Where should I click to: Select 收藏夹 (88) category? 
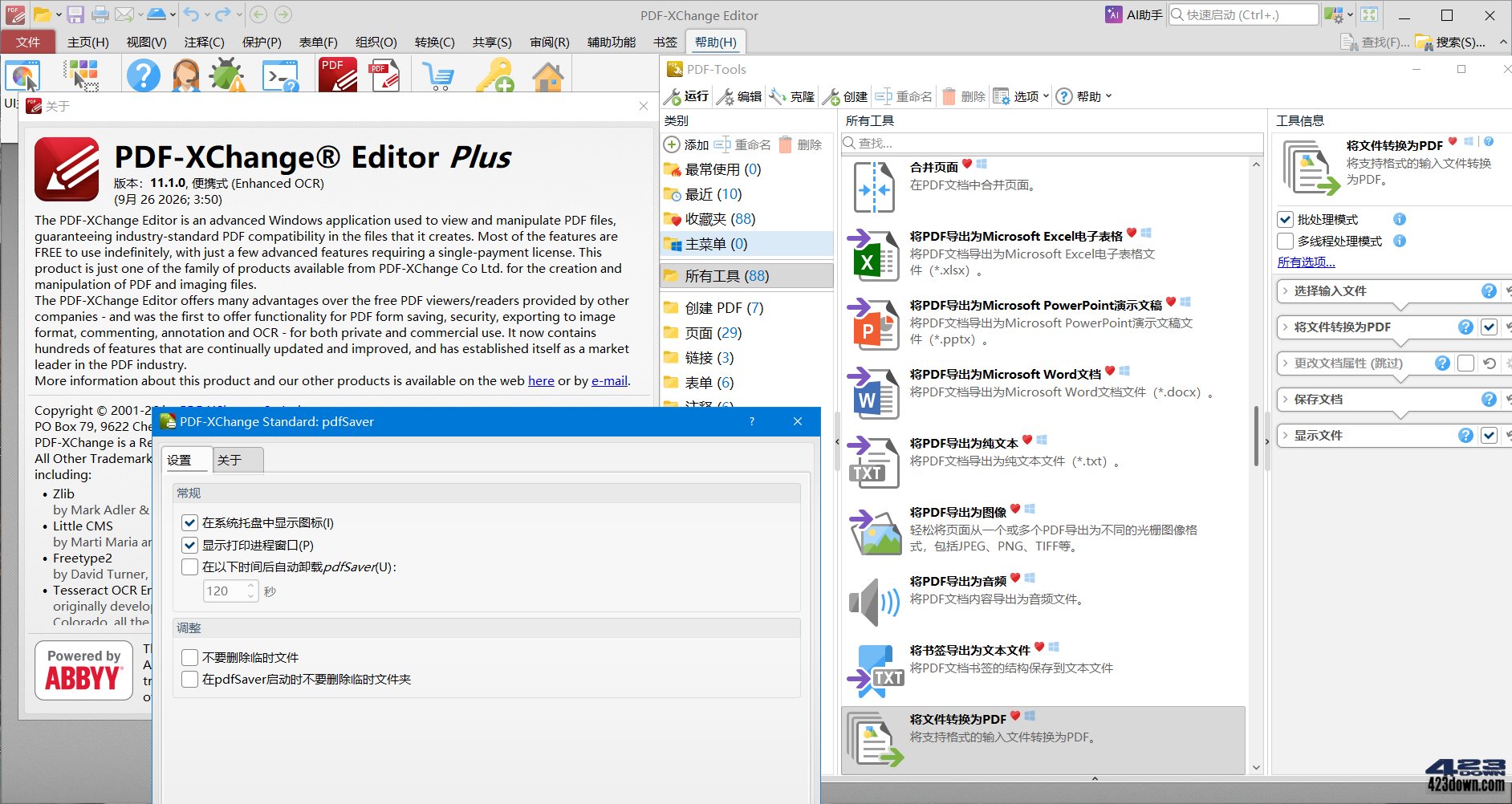click(x=747, y=219)
